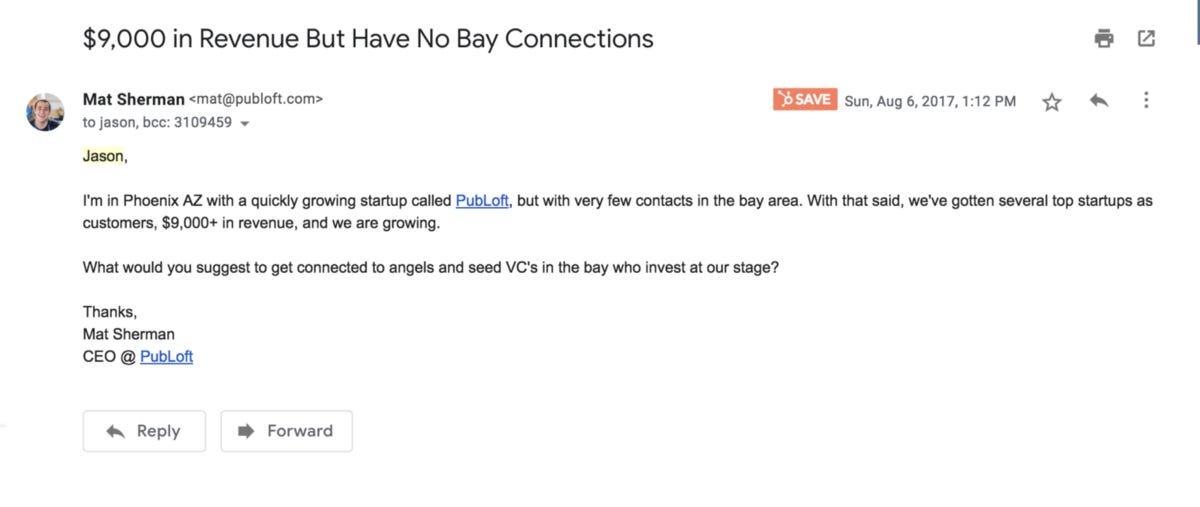Click the sender name Mat Sherman
The height and width of the screenshot is (507, 1200).
[133, 99]
